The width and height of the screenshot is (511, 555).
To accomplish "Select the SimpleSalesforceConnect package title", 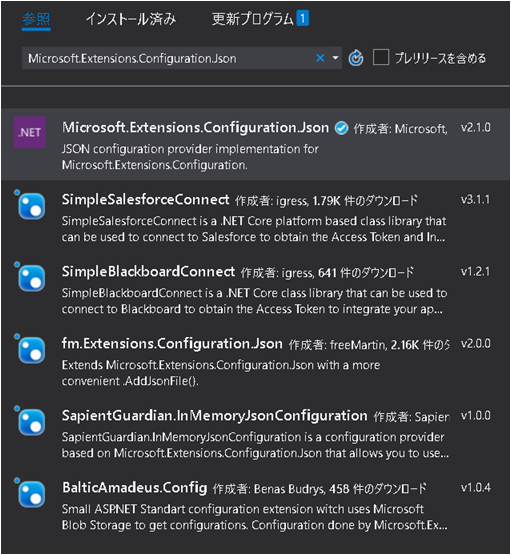I will [145, 200].
